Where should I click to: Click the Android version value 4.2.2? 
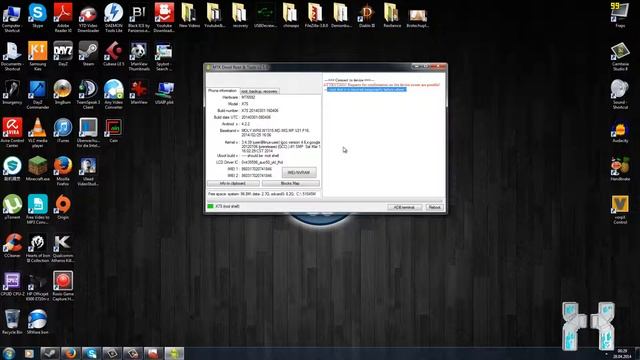coord(246,124)
